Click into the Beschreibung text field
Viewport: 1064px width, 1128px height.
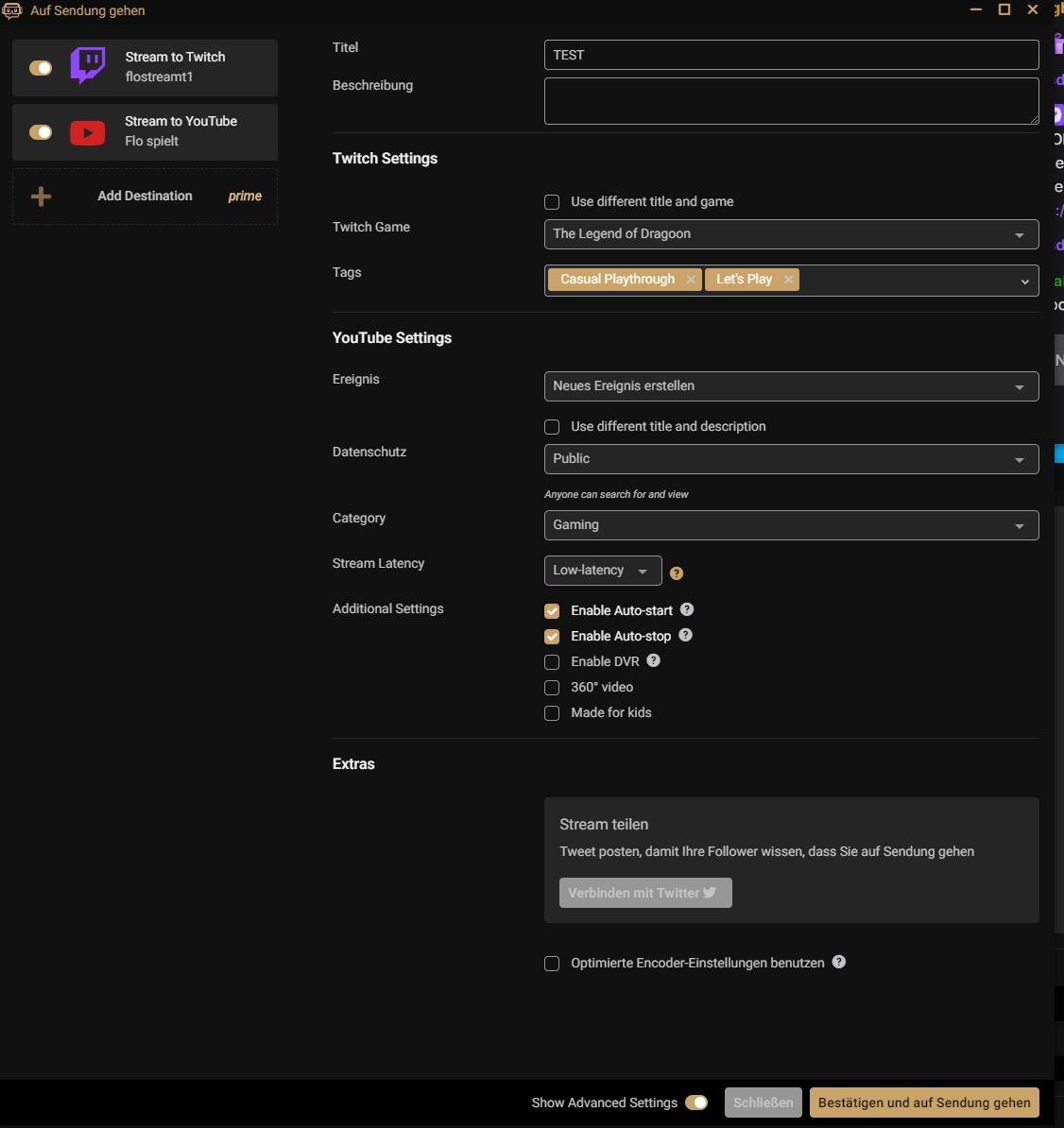pos(791,101)
